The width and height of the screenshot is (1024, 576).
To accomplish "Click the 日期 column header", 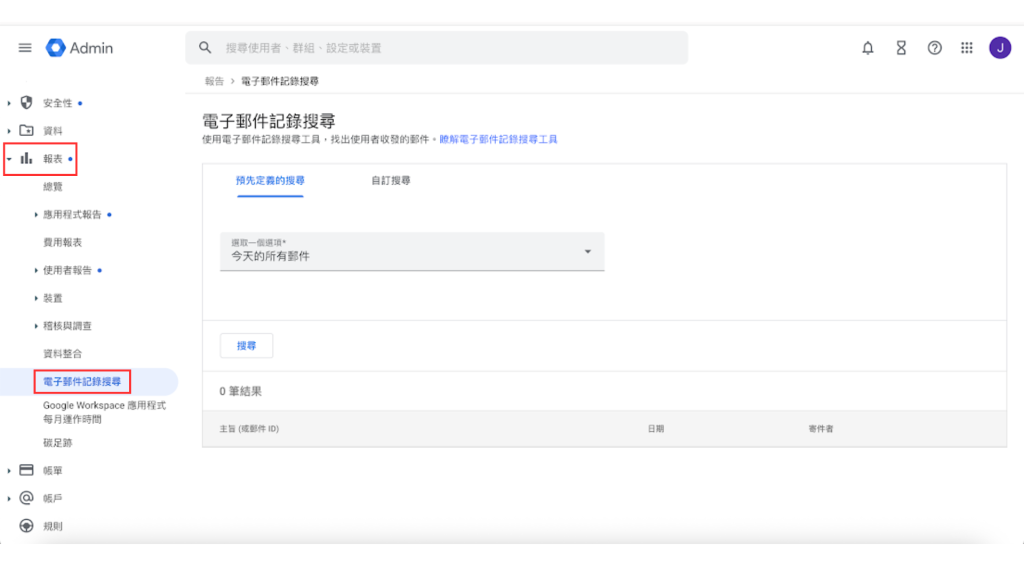I will coord(656,429).
